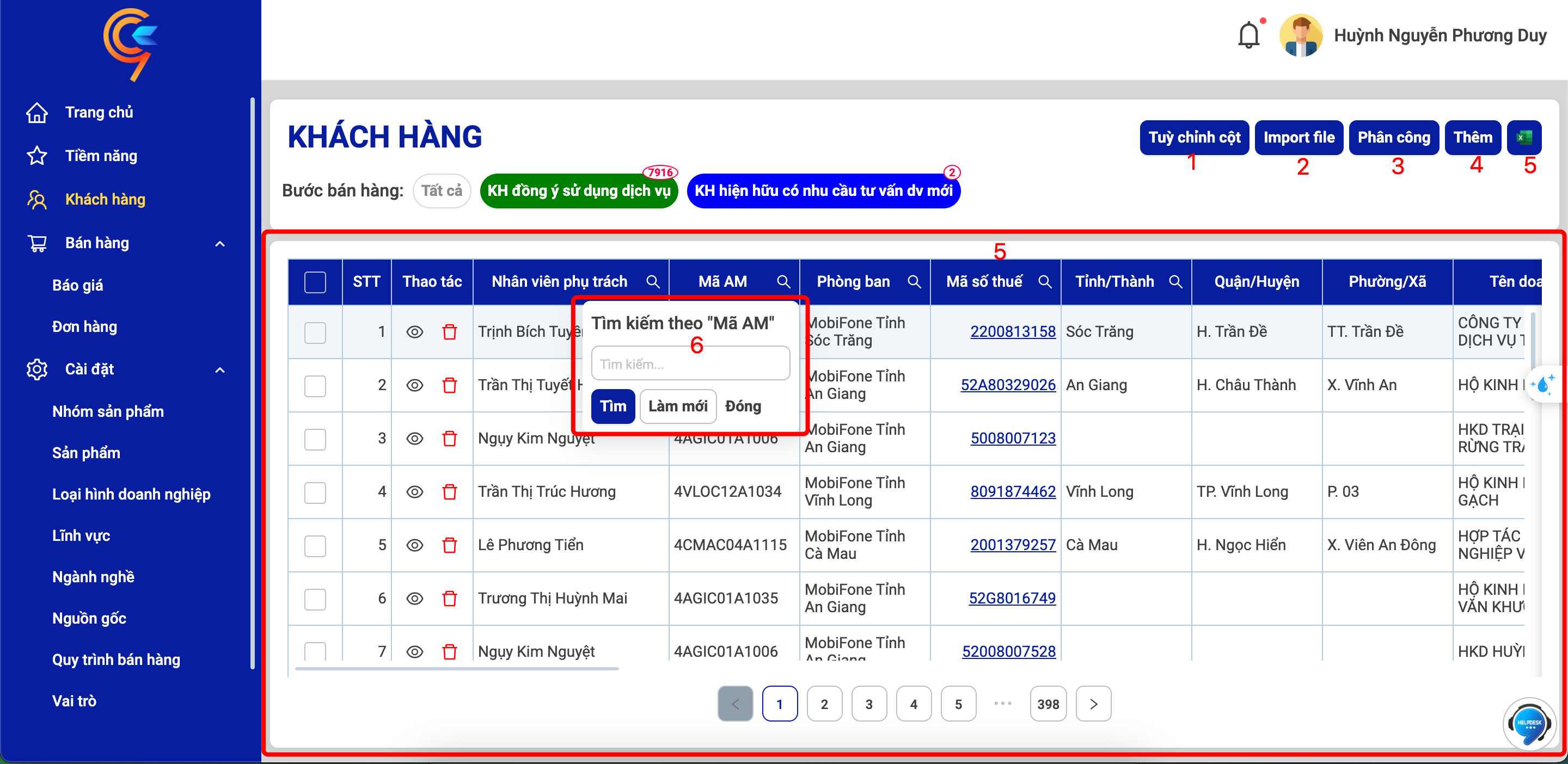Check the checkbox for row 2
1568x764 pixels.
(315, 386)
